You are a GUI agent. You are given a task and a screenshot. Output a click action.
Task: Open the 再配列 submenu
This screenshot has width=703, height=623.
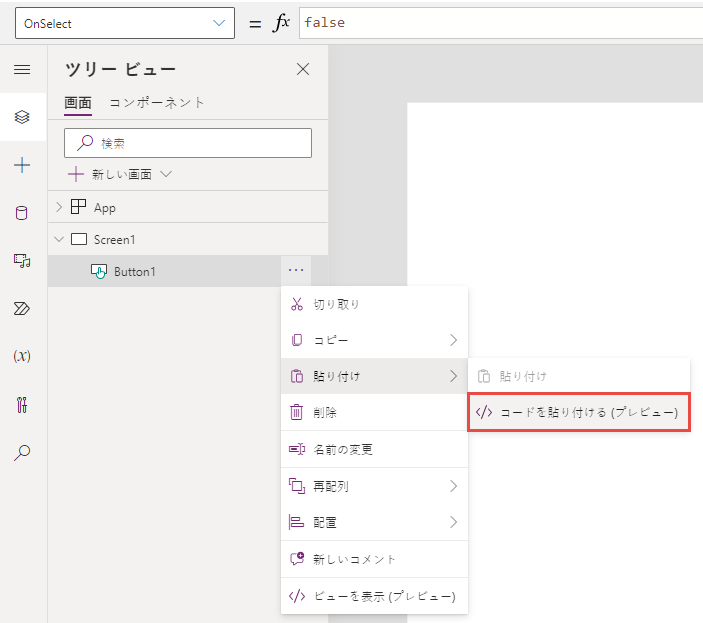tap(374, 486)
